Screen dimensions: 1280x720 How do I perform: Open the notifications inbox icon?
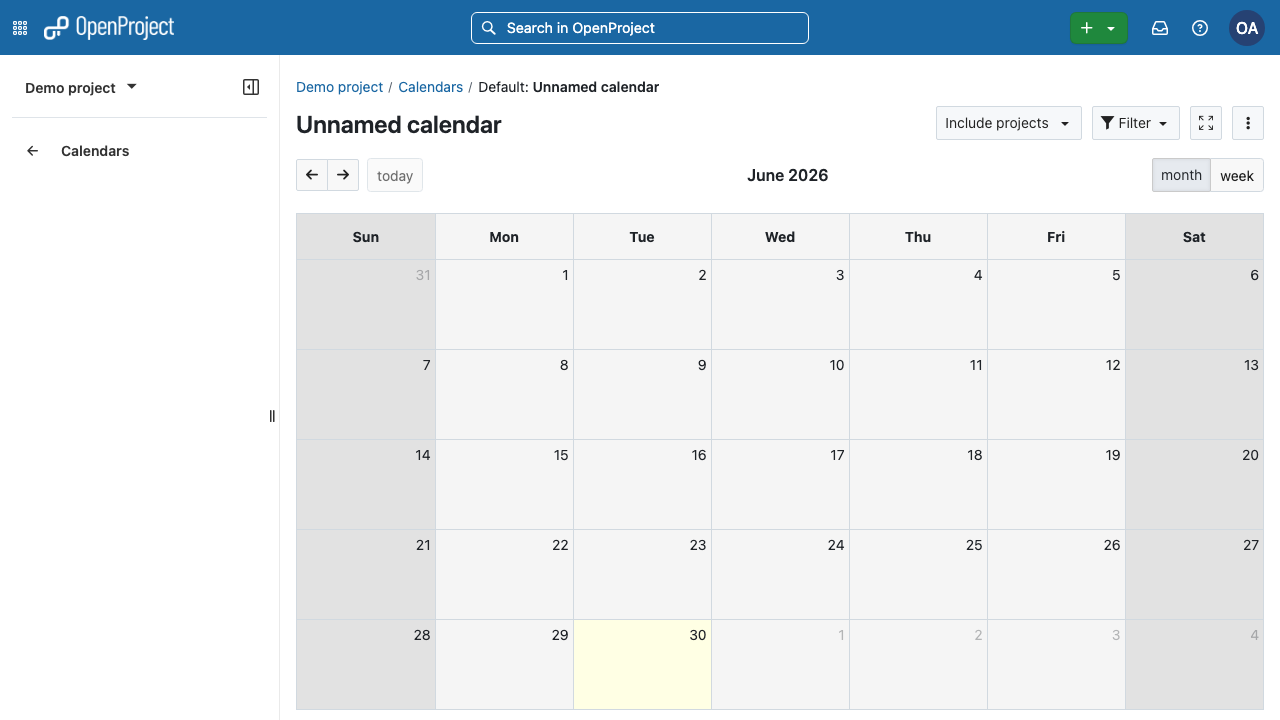click(x=1160, y=28)
